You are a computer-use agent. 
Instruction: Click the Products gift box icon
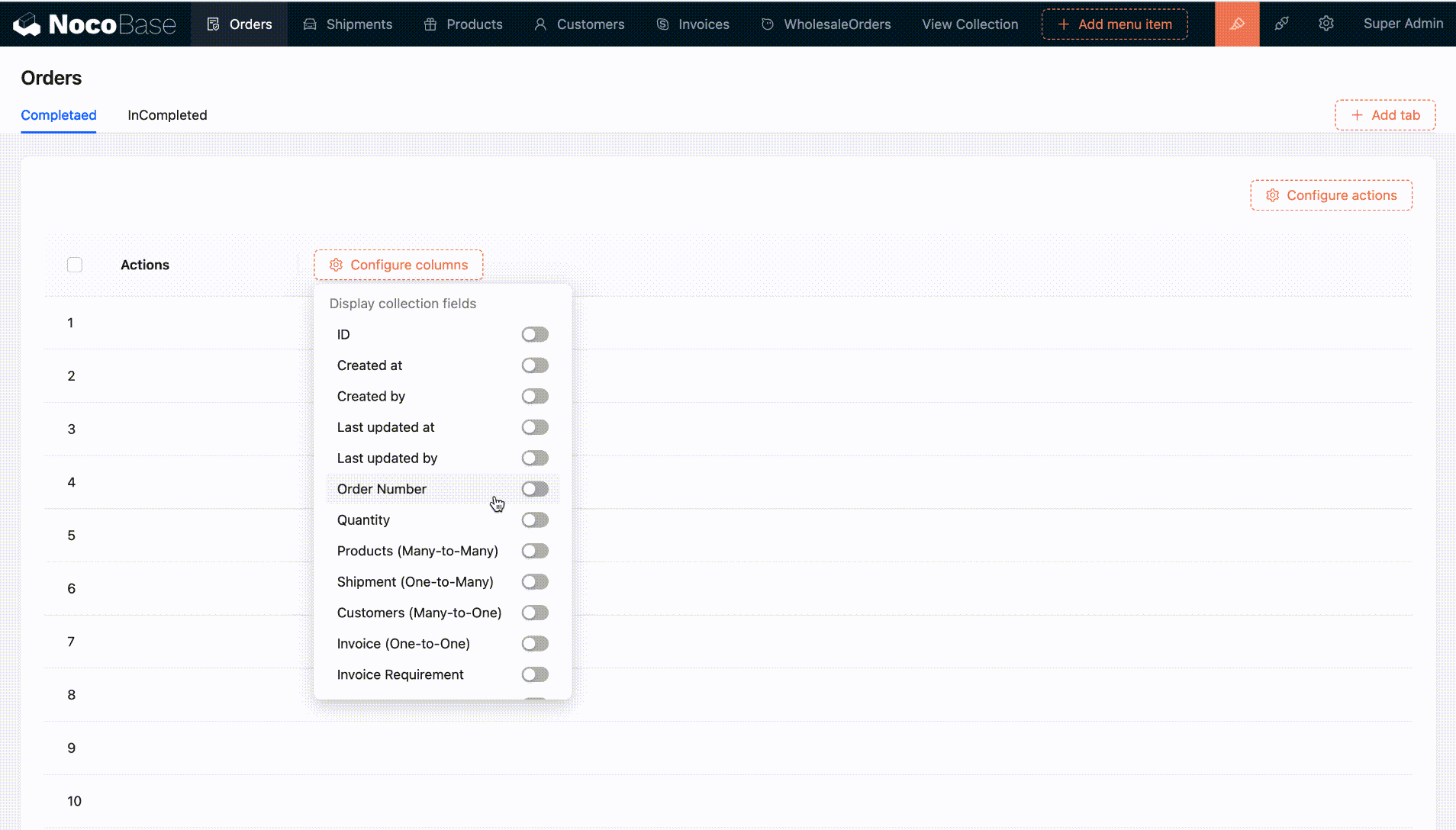430,24
